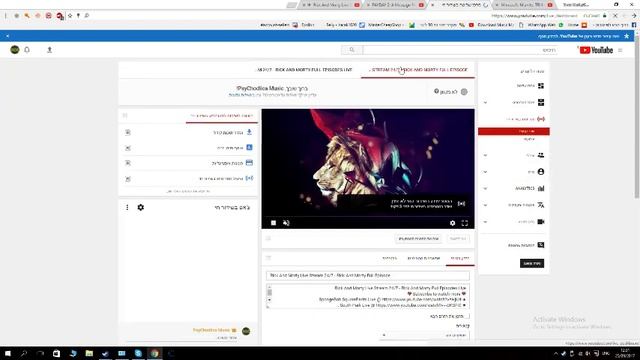Expand the Community sidebar chevron
The height and width of the screenshot is (360, 640).
point(485,155)
